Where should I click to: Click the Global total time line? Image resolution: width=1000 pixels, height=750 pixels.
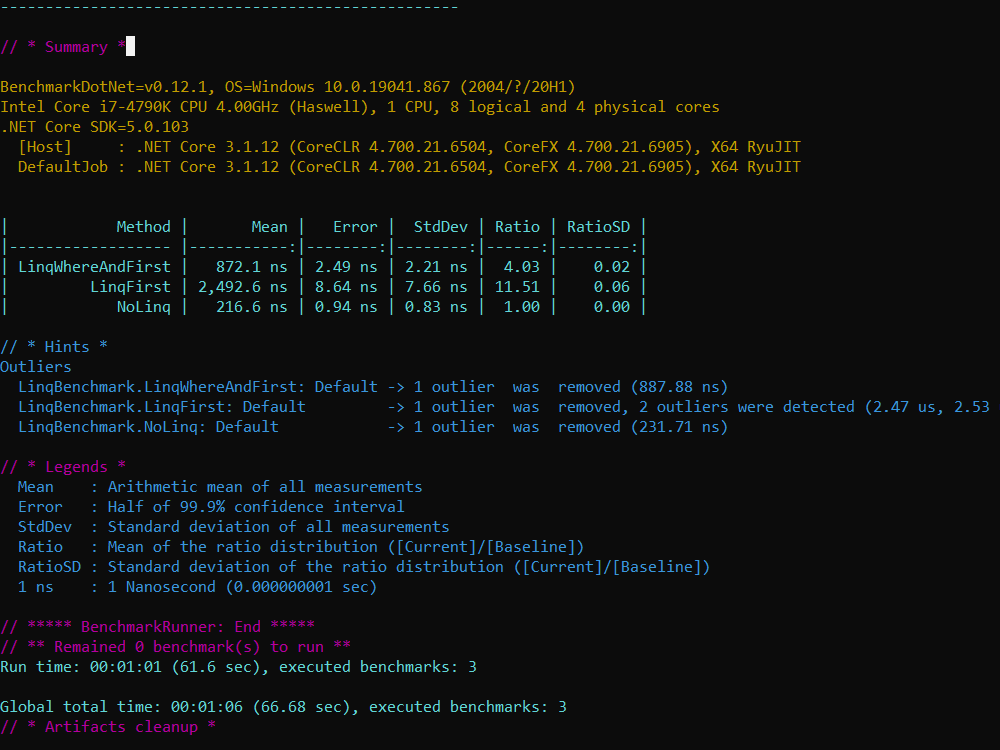283,707
